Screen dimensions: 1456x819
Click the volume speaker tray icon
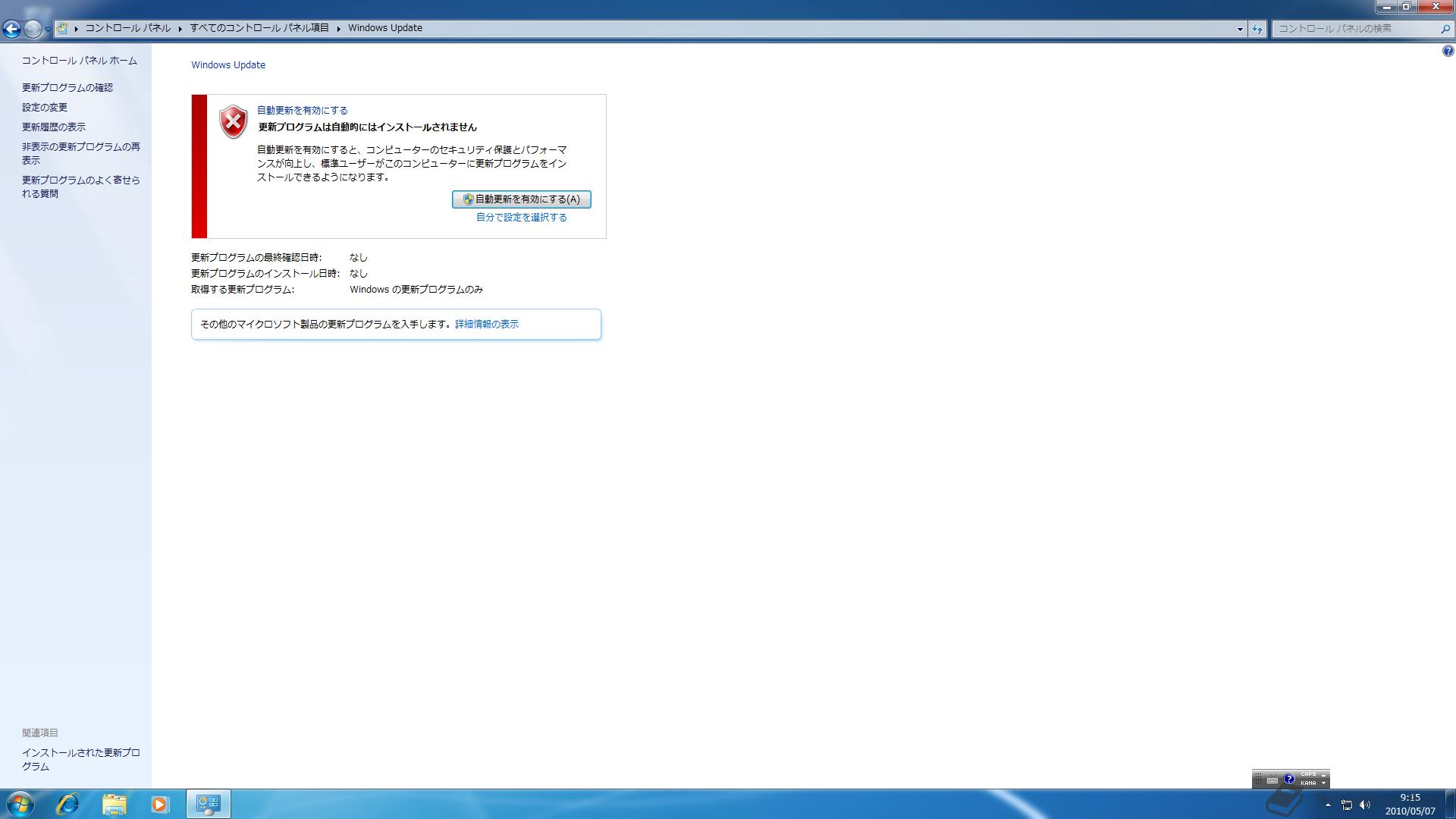(x=1365, y=805)
